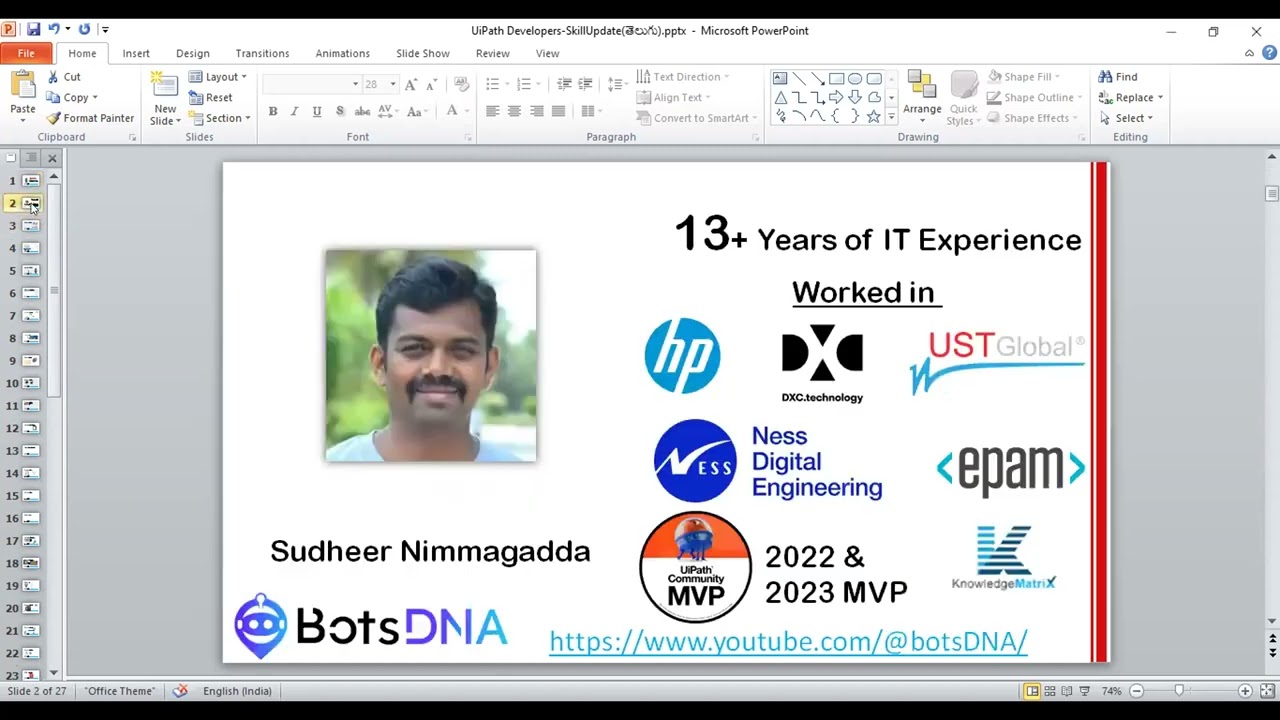This screenshot has width=1280, height=720.
Task: Toggle Text Shadow formatting
Action: (x=340, y=111)
